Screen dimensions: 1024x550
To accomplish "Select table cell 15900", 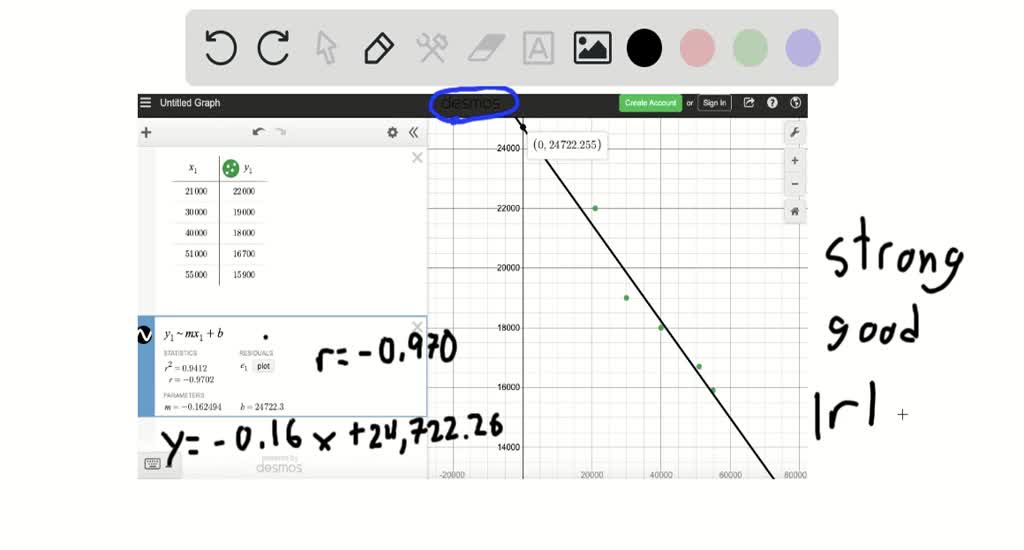I will [244, 275].
